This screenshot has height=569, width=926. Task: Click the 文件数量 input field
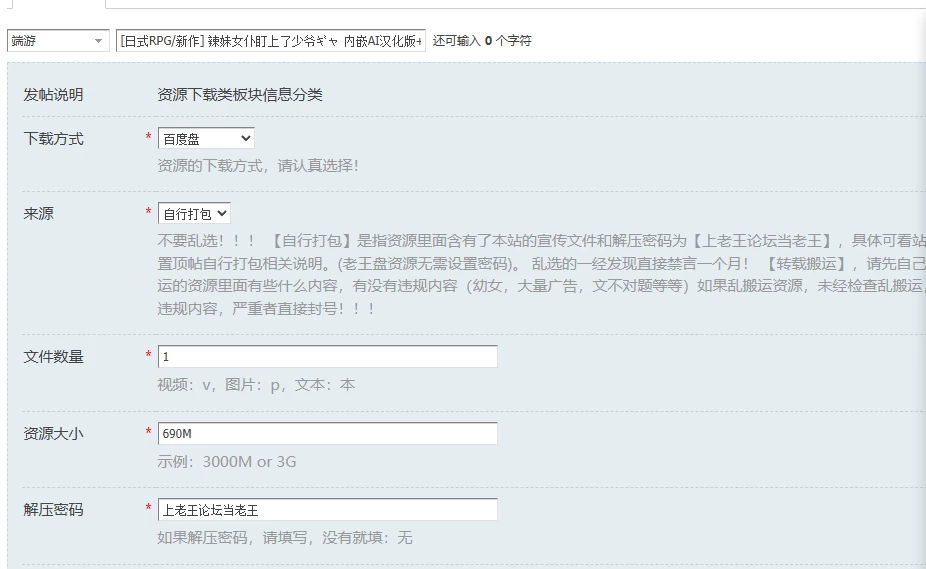(328, 356)
